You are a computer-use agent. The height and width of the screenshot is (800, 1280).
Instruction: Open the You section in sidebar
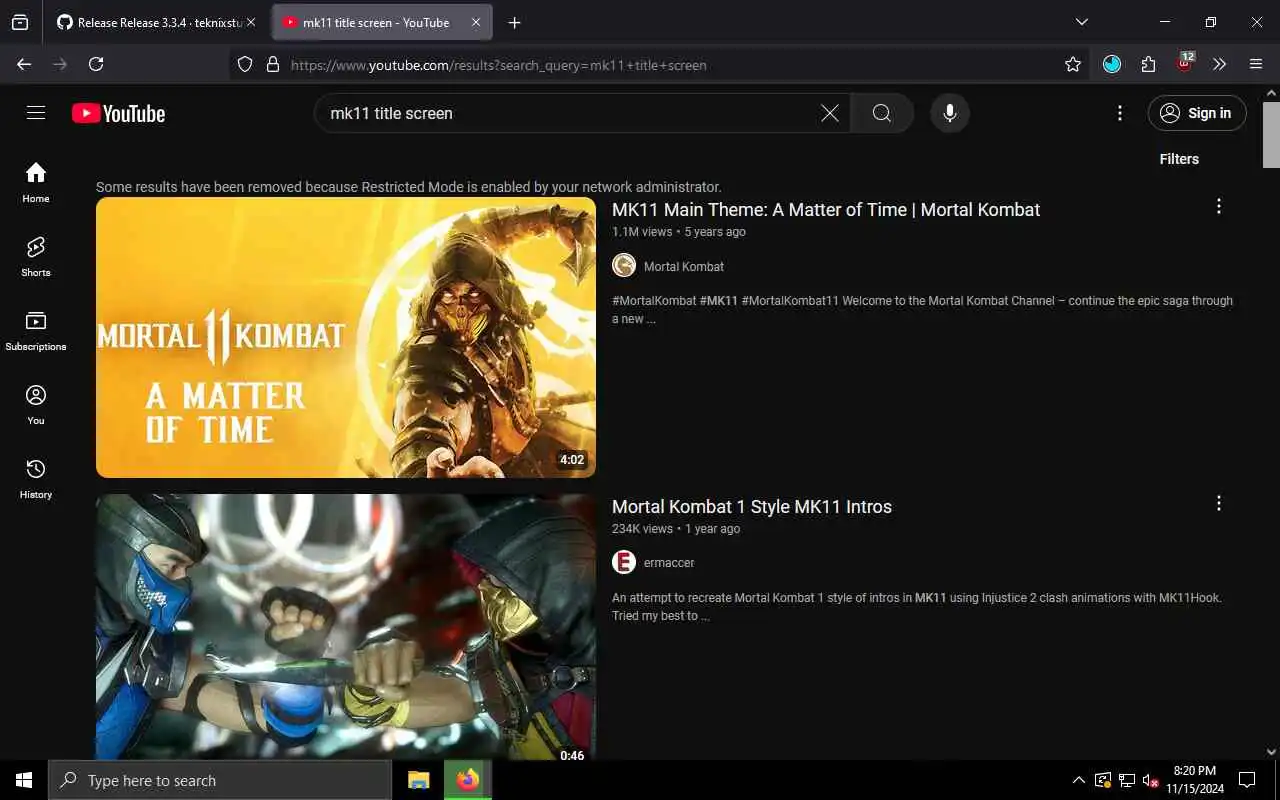point(36,404)
